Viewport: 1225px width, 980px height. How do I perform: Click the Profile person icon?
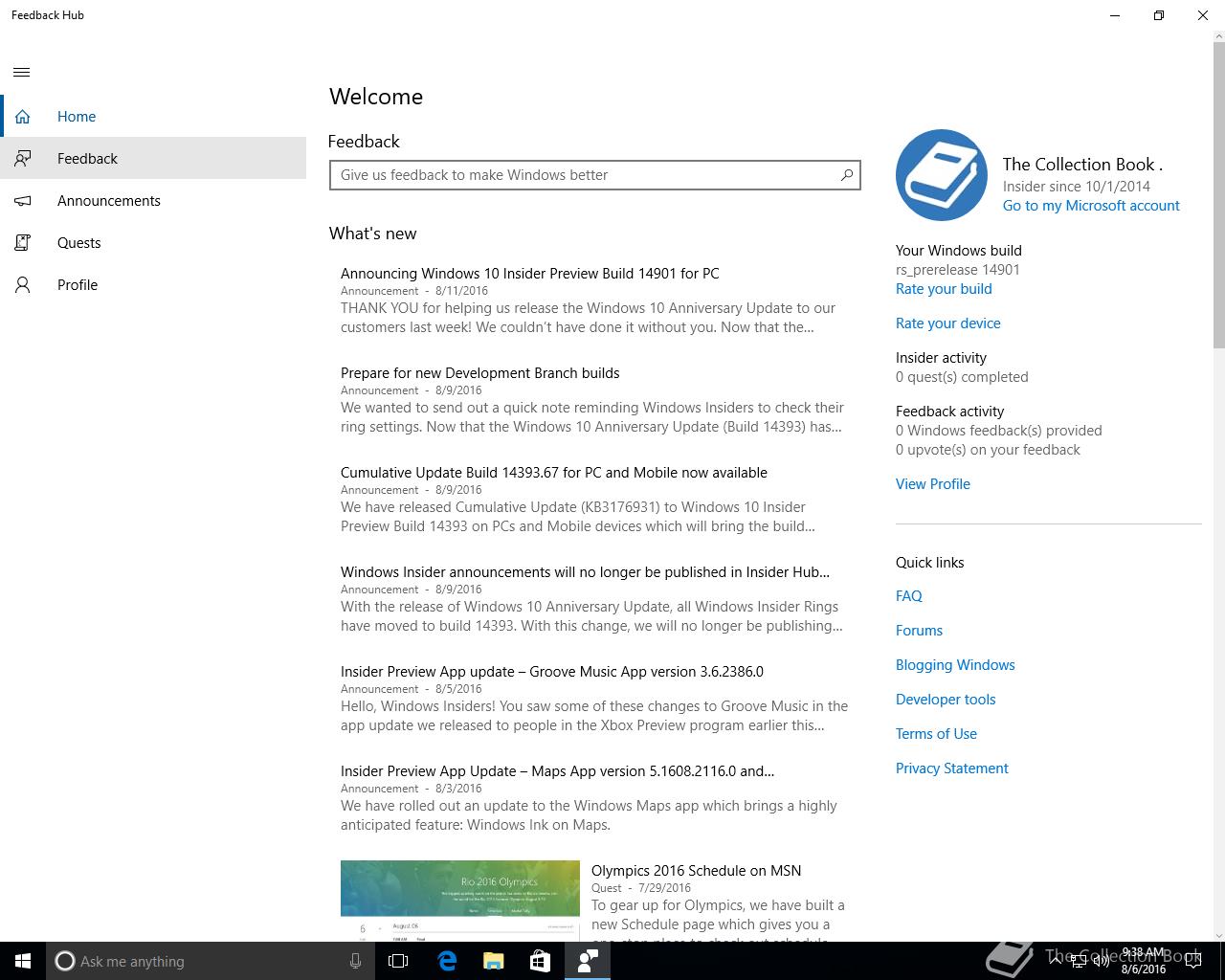(23, 285)
